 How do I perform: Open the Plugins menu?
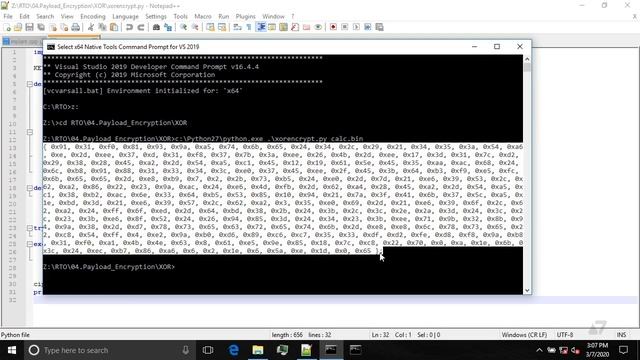[x=245, y=16]
